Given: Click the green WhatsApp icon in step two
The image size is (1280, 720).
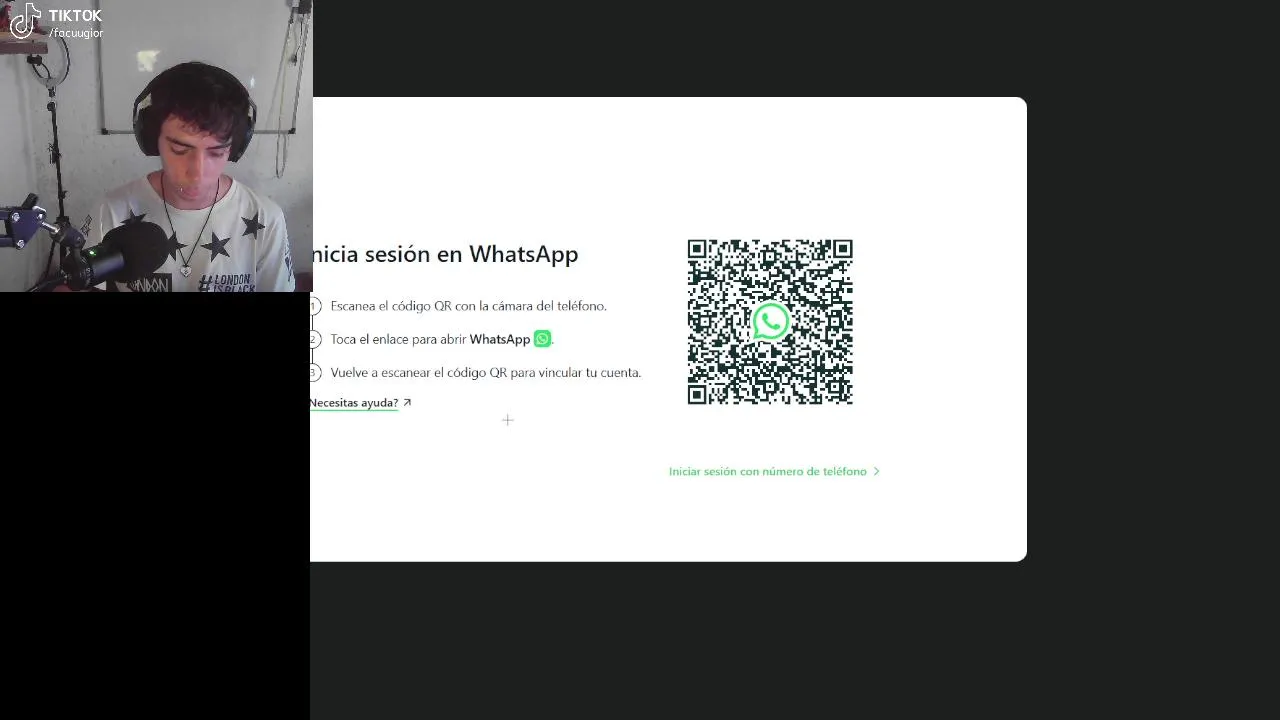Looking at the screenshot, I should tap(542, 339).
